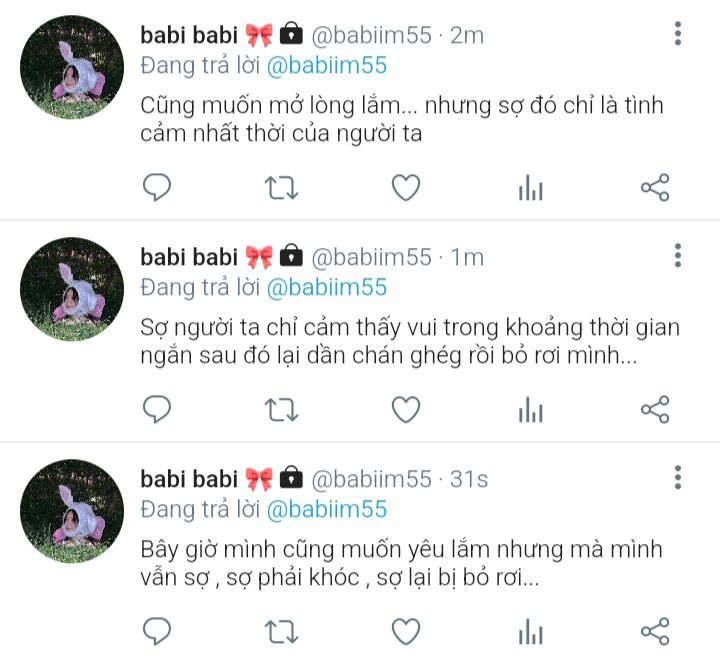This screenshot has height=656, width=720.
Task: Open profile picture of the first tweet
Action: point(72,67)
